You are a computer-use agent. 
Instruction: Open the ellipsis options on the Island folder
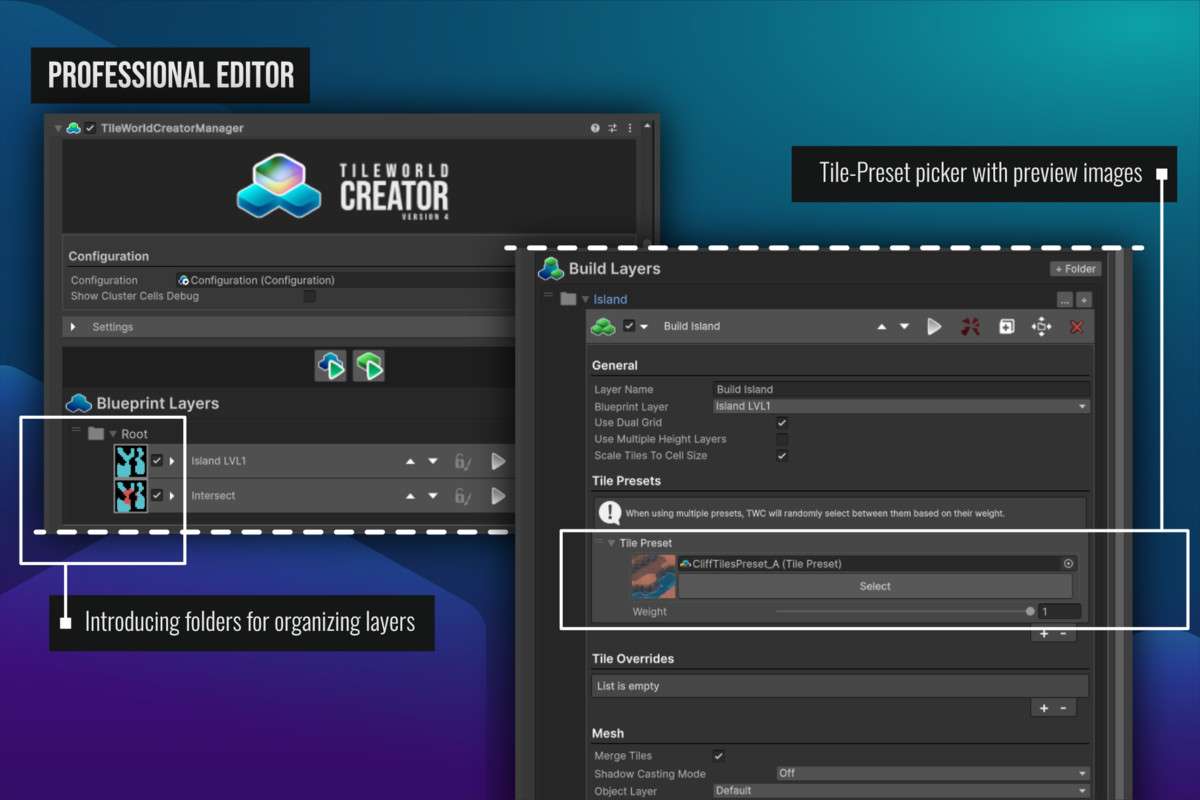(x=1065, y=299)
